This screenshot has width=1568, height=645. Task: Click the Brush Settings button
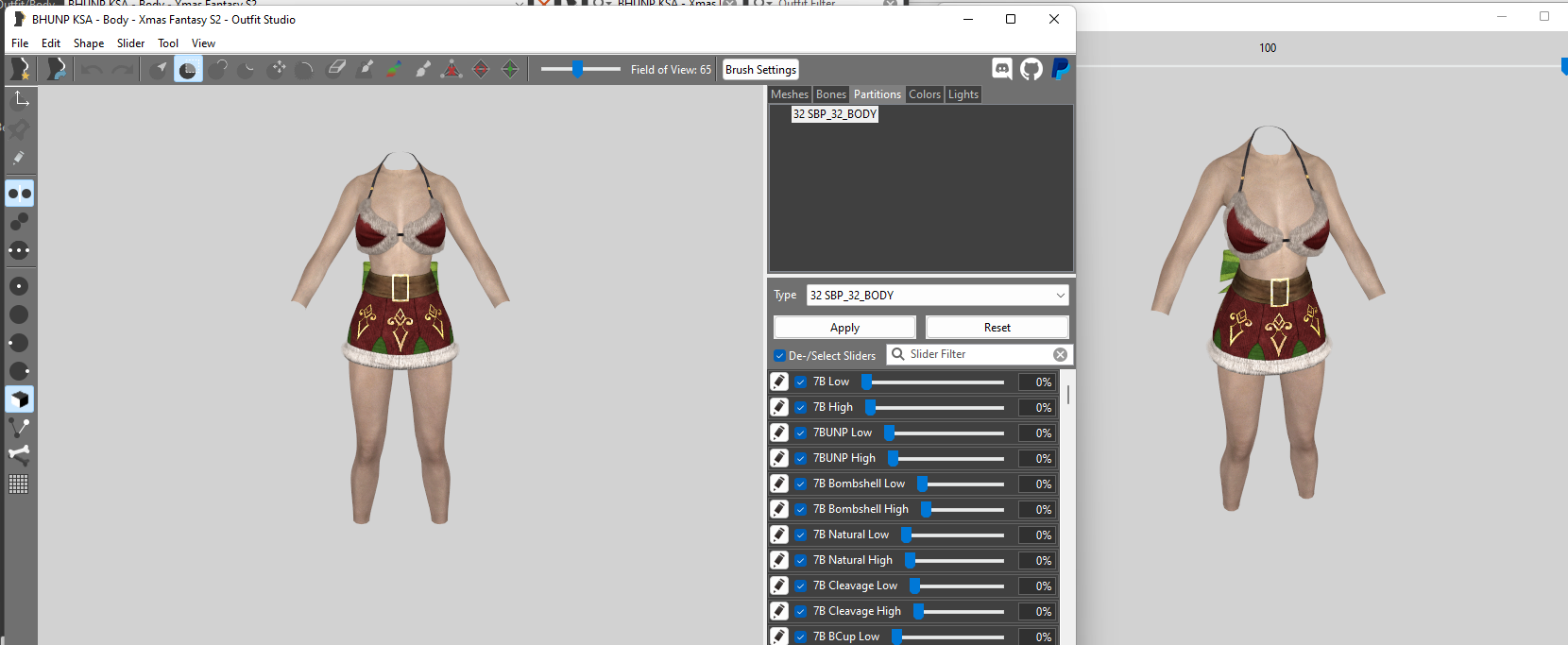point(761,70)
